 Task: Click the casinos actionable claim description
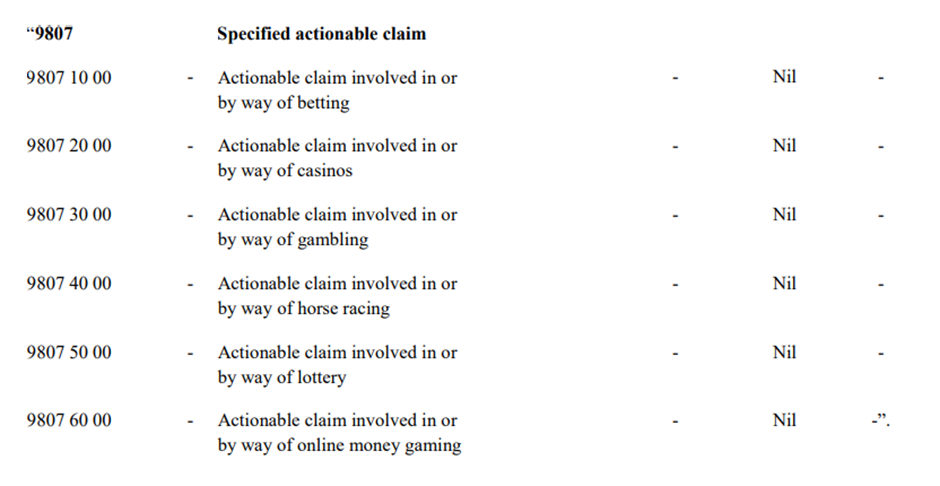337,158
